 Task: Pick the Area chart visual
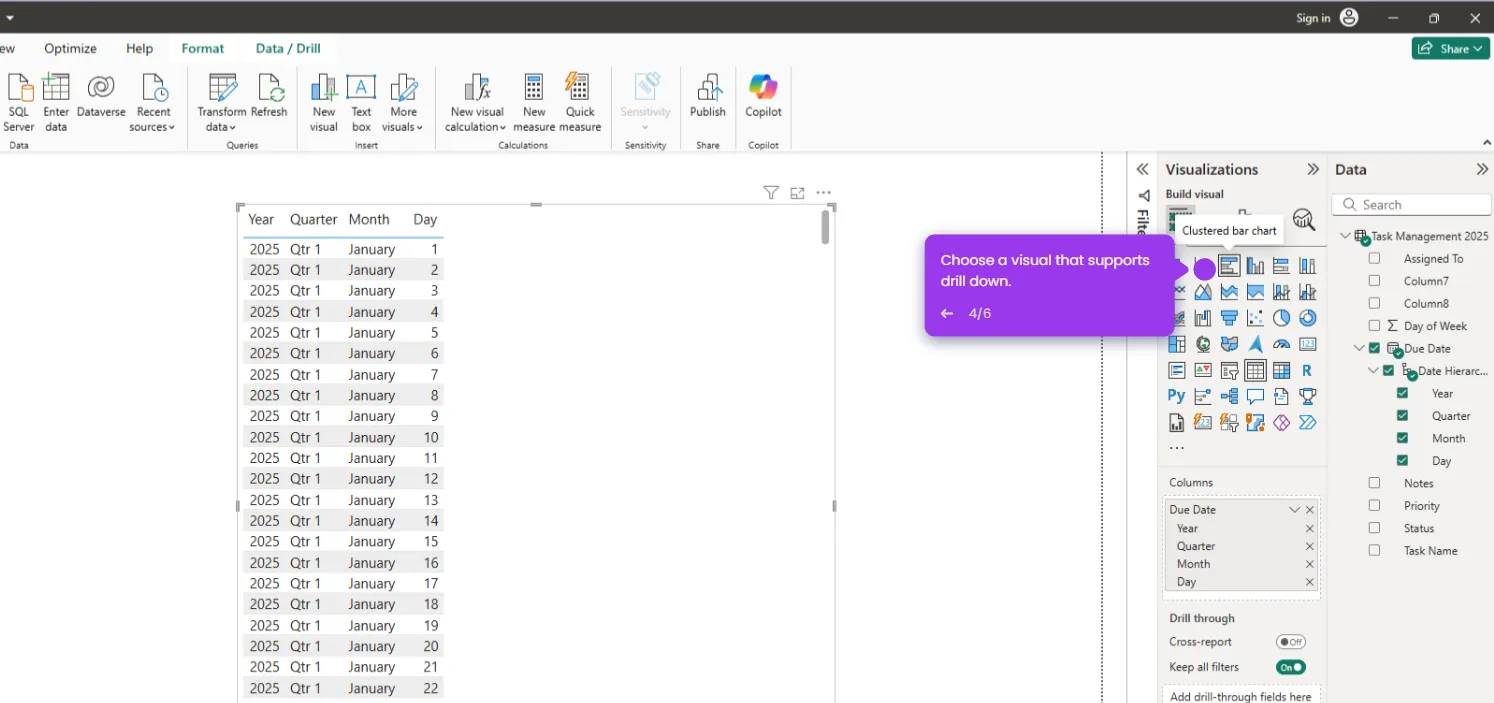click(1203, 292)
